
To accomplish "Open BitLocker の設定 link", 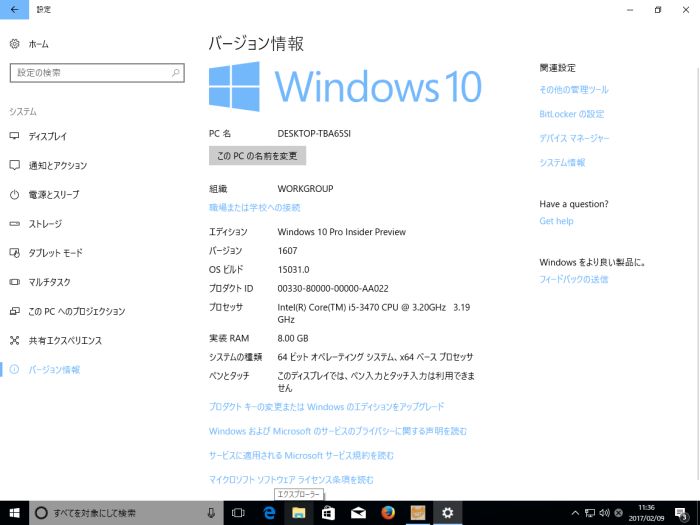I will [571, 114].
